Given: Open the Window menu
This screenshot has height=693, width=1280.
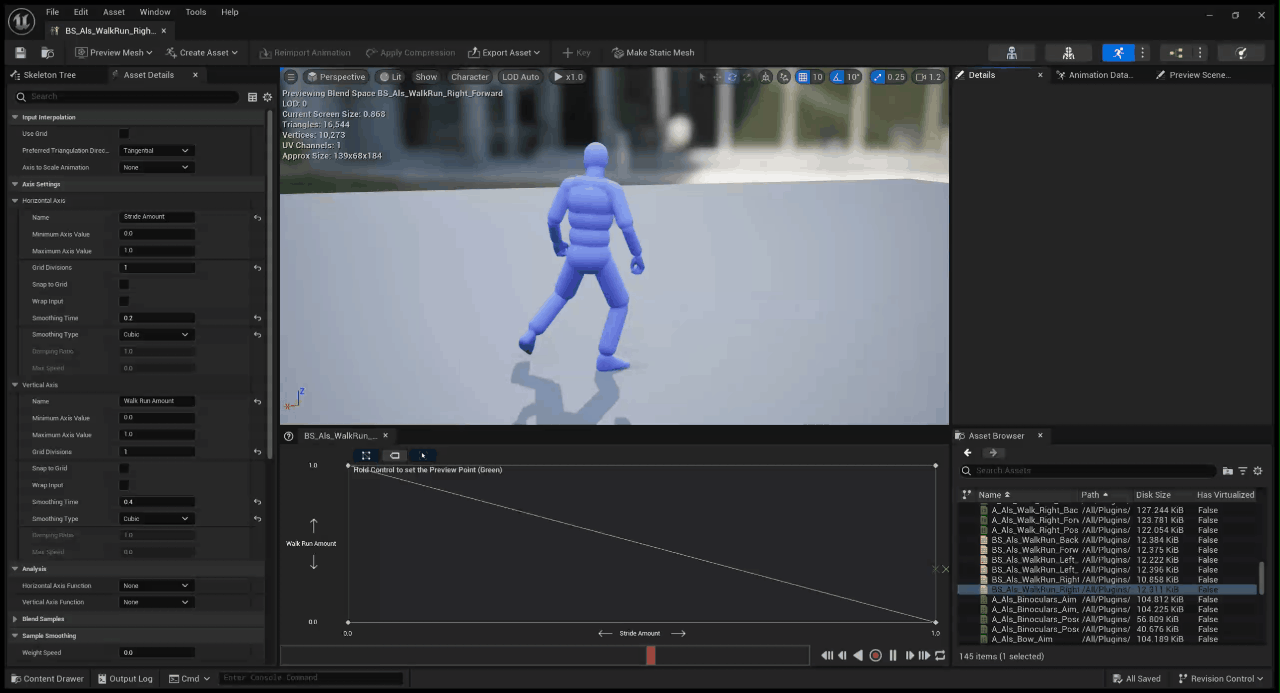Looking at the screenshot, I should (x=154, y=12).
